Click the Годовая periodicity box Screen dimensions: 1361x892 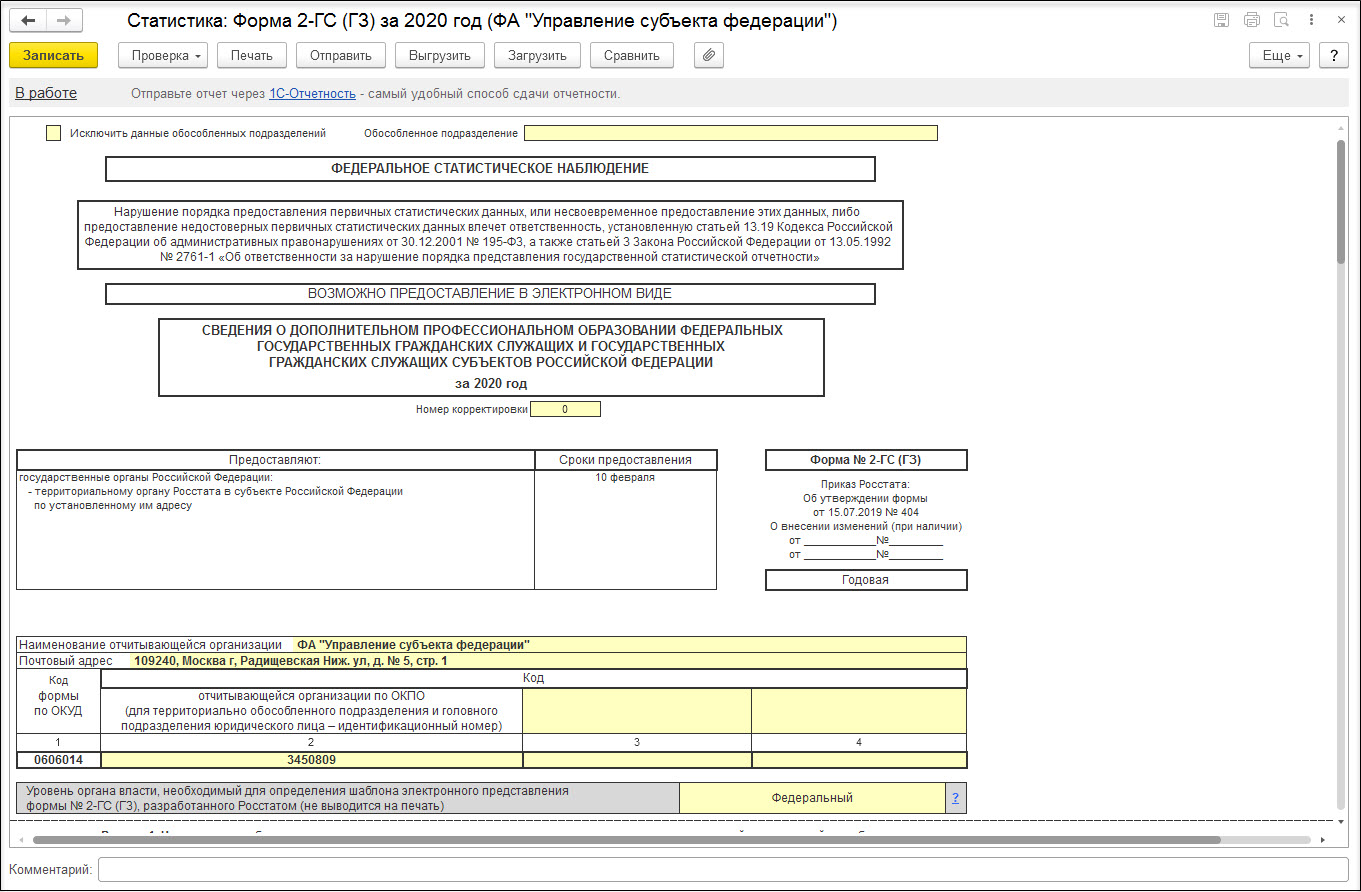point(866,580)
